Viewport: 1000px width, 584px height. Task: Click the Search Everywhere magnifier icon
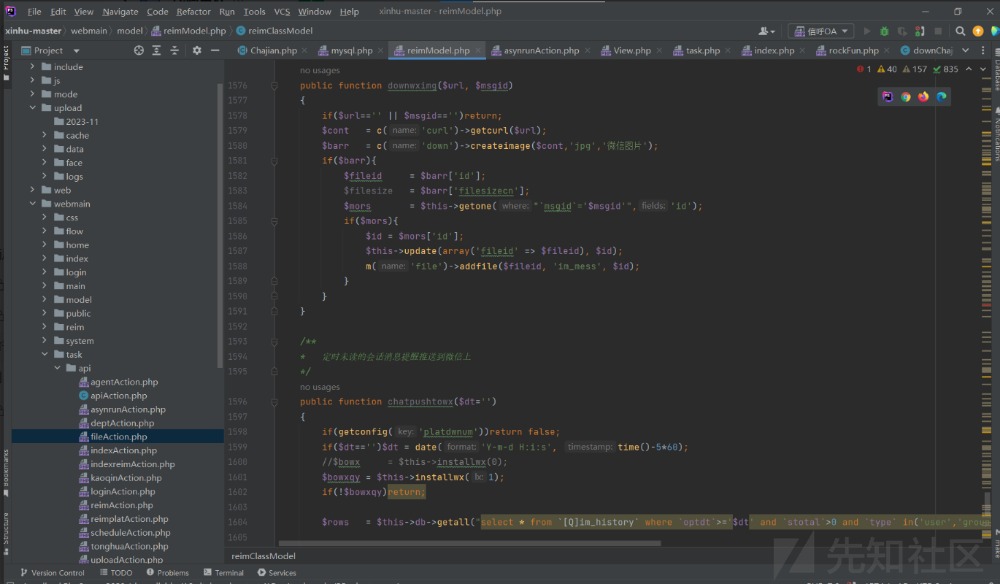click(x=958, y=31)
